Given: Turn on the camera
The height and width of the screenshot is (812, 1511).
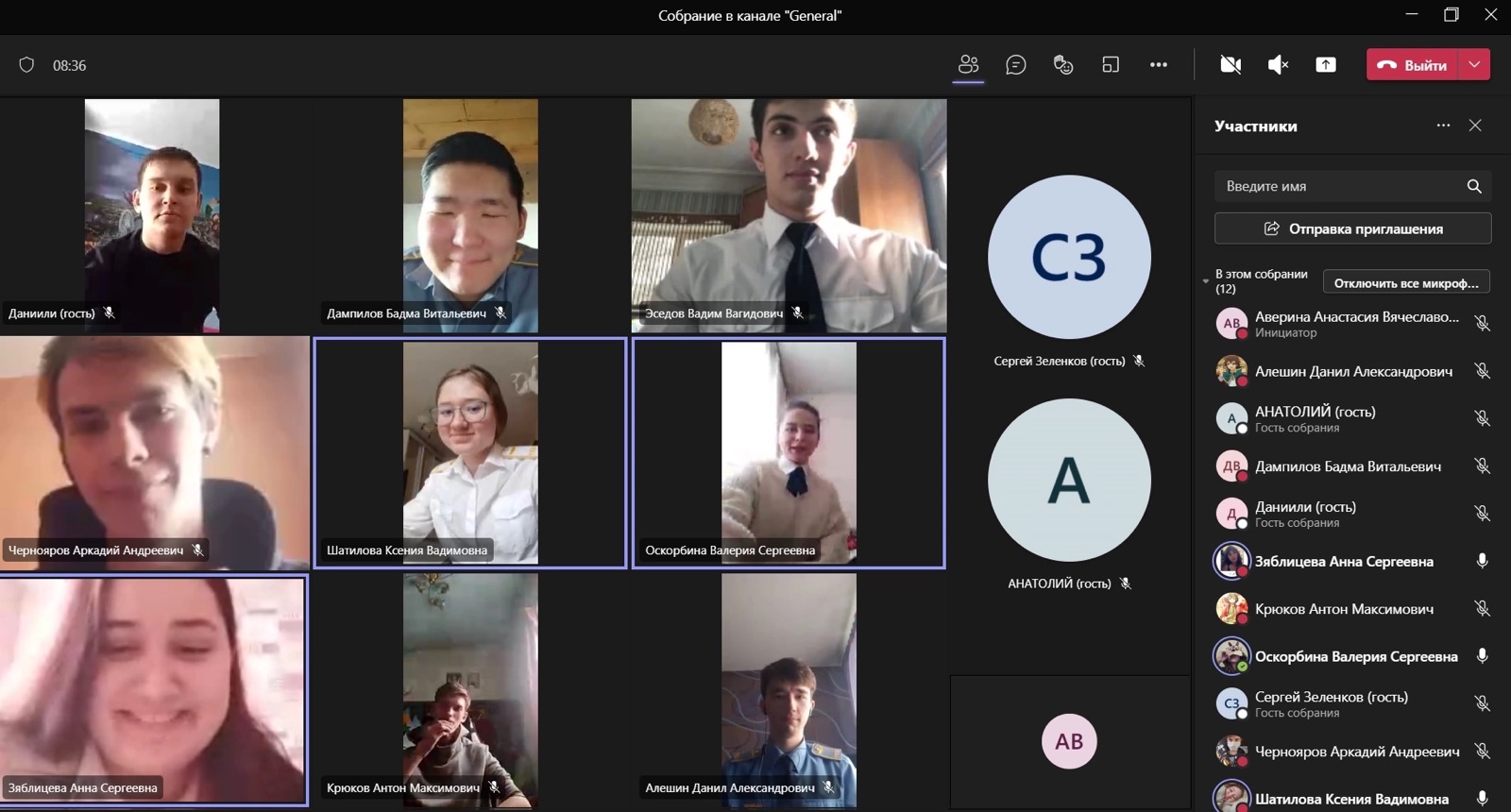Looking at the screenshot, I should tap(1231, 64).
